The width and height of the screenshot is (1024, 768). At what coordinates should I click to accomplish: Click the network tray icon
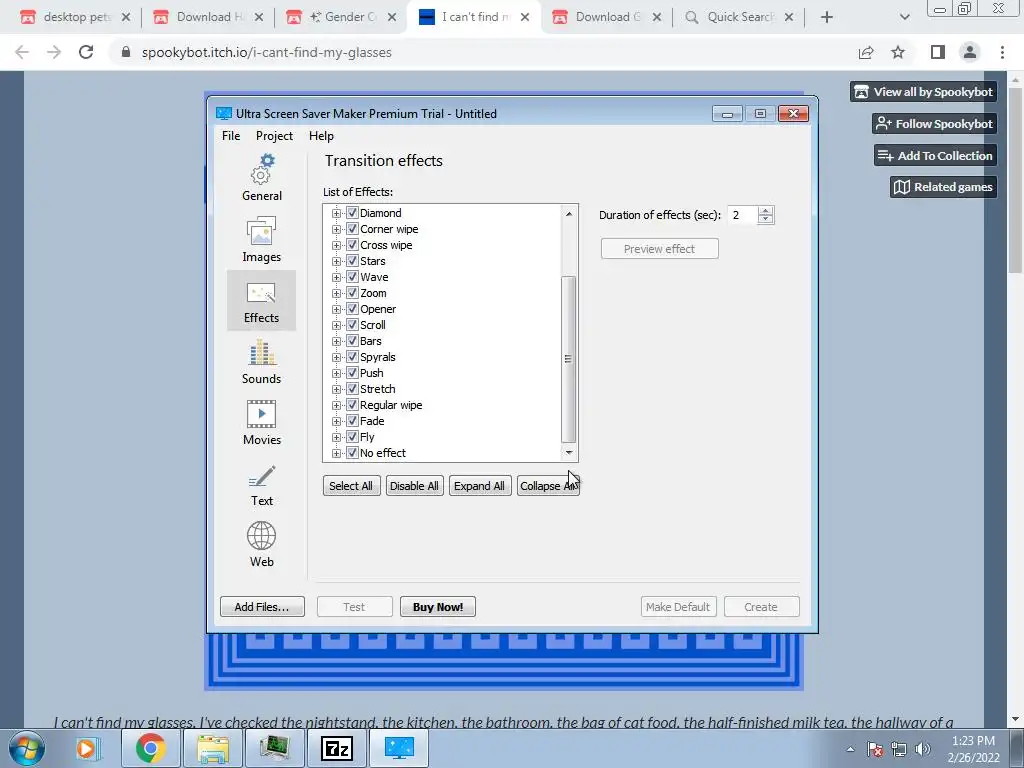(x=899, y=749)
